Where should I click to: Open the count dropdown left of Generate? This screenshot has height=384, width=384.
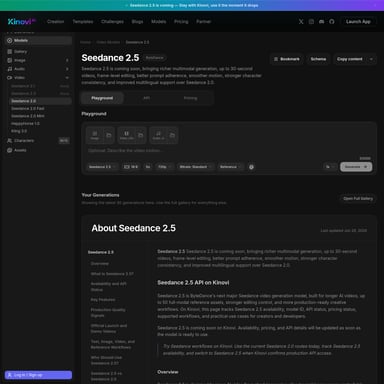(x=330, y=167)
